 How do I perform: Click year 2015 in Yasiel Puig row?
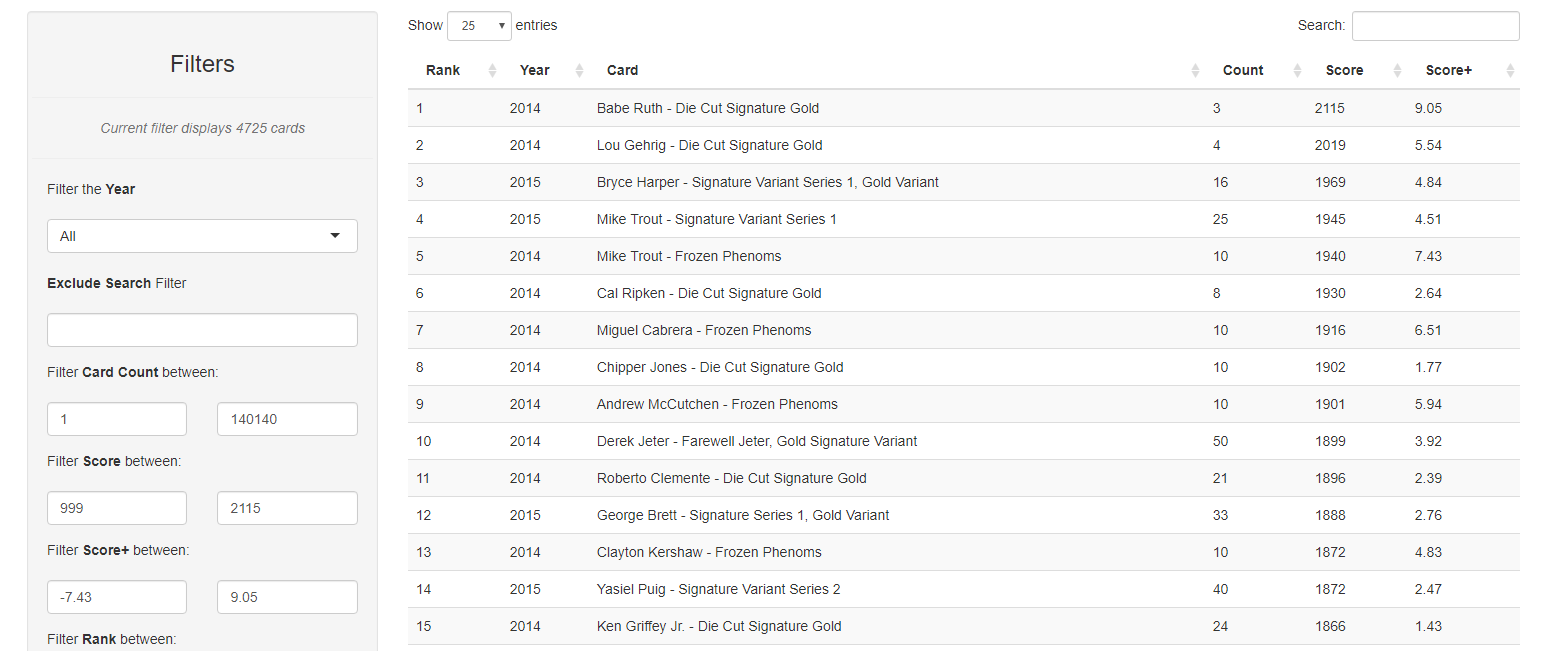pyautogui.click(x=525, y=589)
